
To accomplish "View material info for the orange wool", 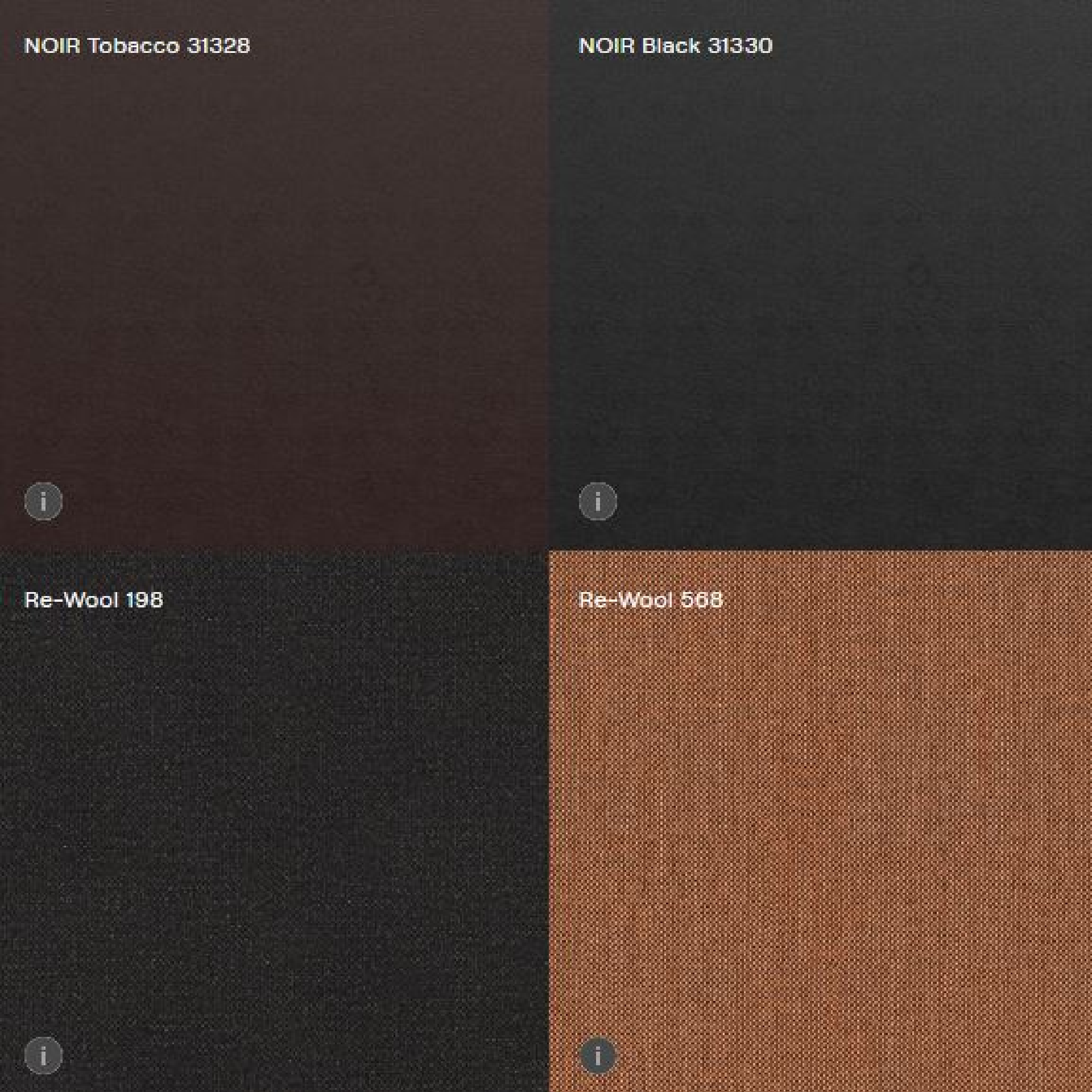I will 597,1056.
